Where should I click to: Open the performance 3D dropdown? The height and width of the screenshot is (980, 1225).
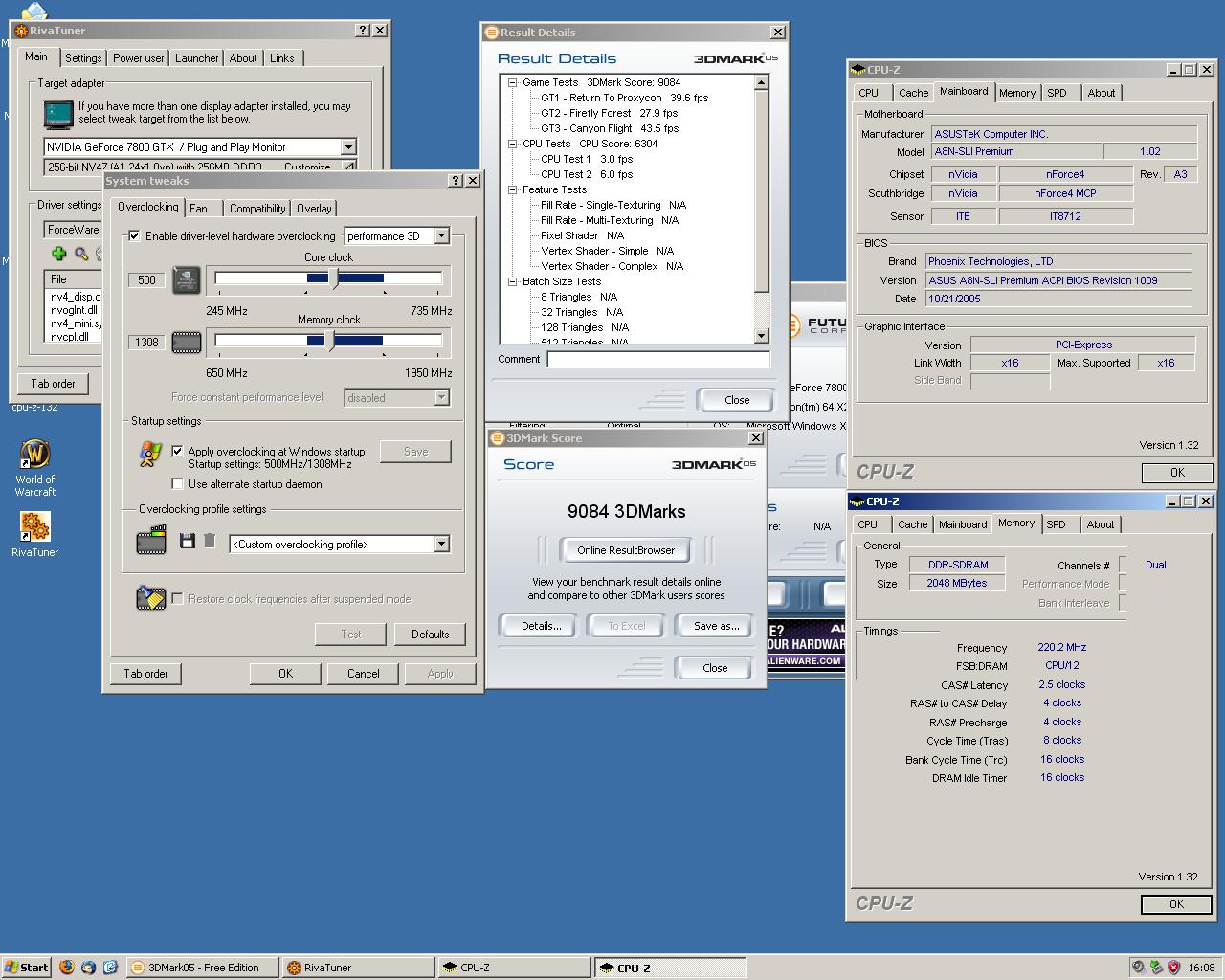[x=441, y=235]
